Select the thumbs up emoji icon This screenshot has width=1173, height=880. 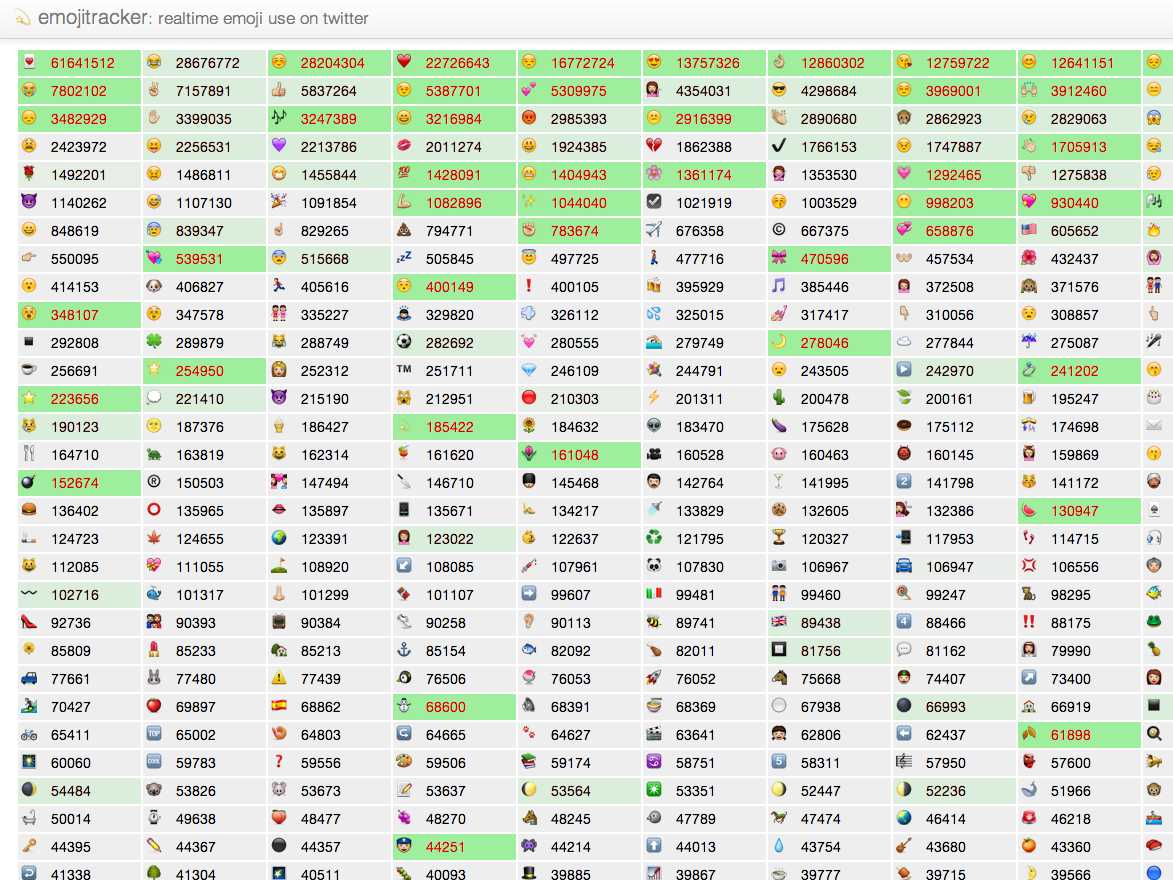(279, 90)
